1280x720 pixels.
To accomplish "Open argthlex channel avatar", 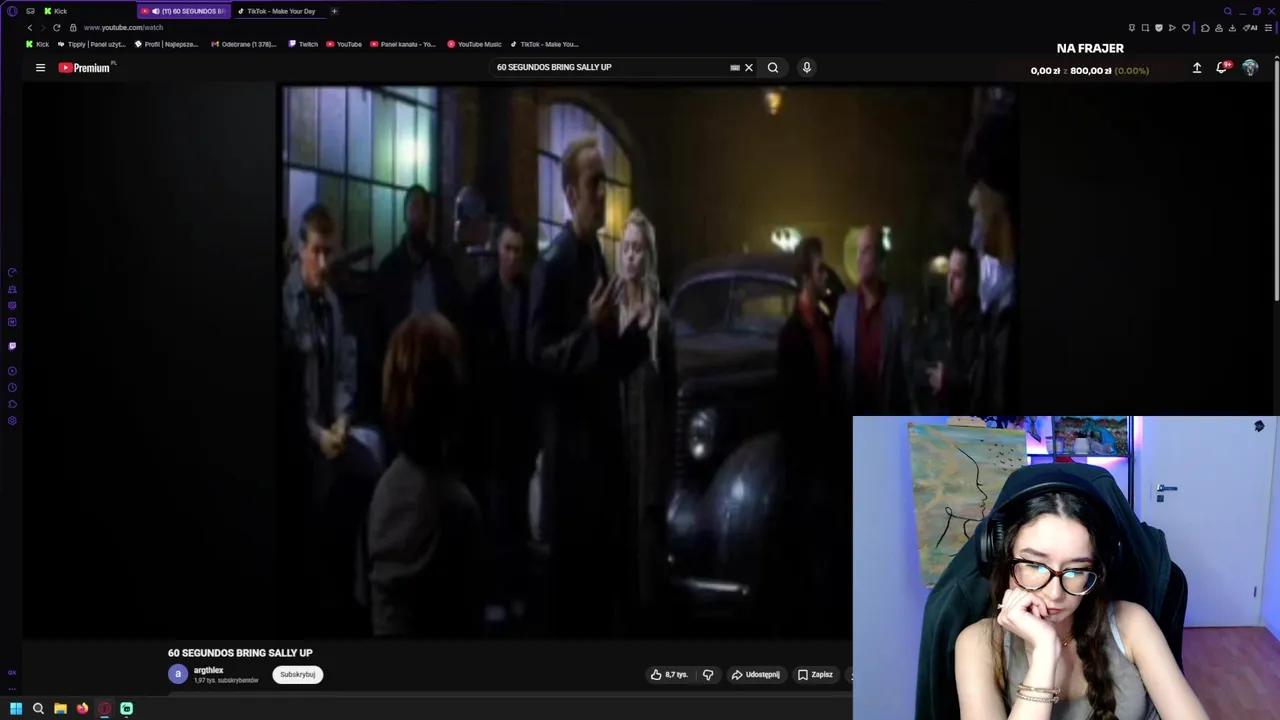I will 178,675.
